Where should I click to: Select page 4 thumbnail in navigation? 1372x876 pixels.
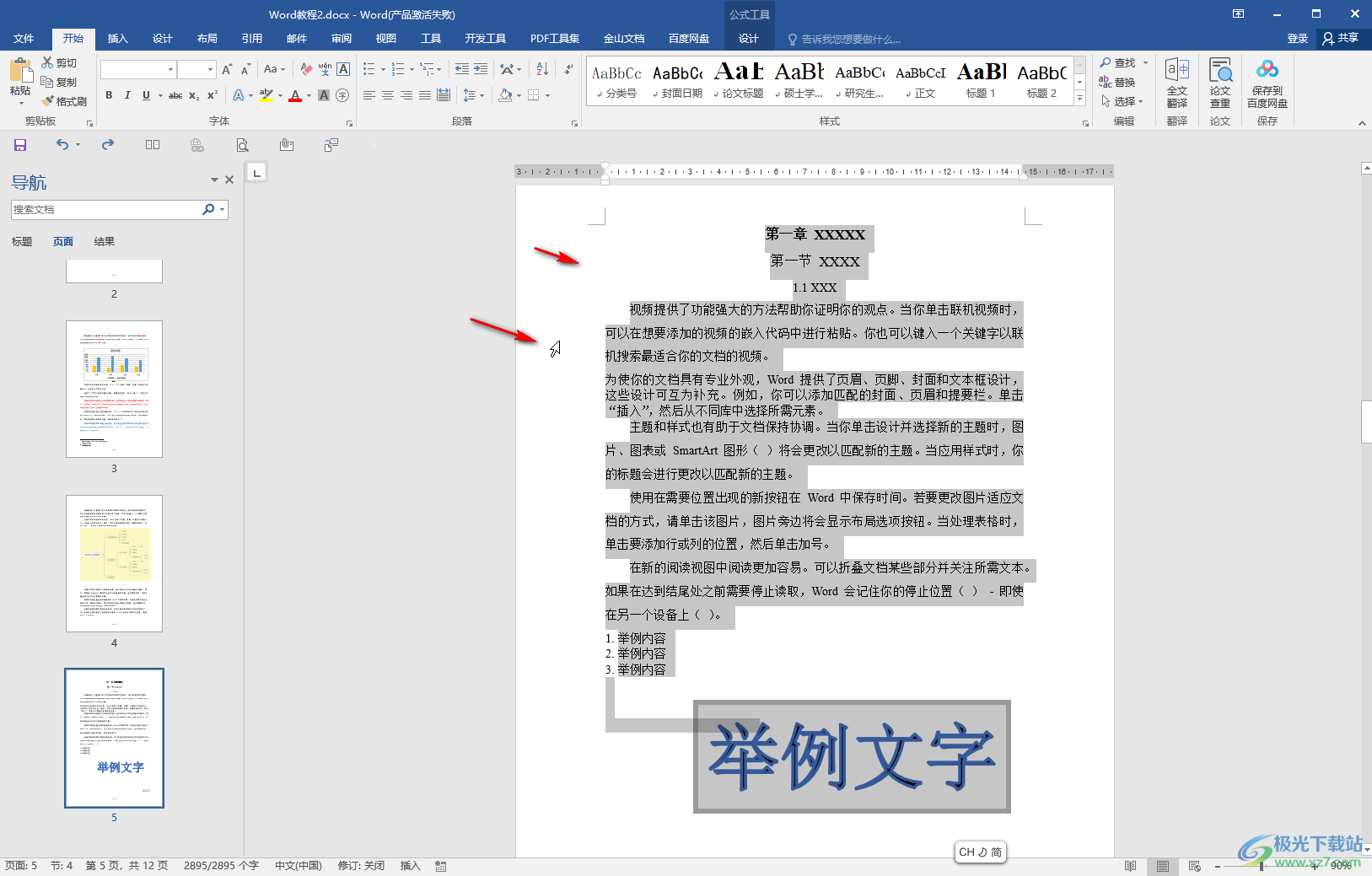click(114, 563)
